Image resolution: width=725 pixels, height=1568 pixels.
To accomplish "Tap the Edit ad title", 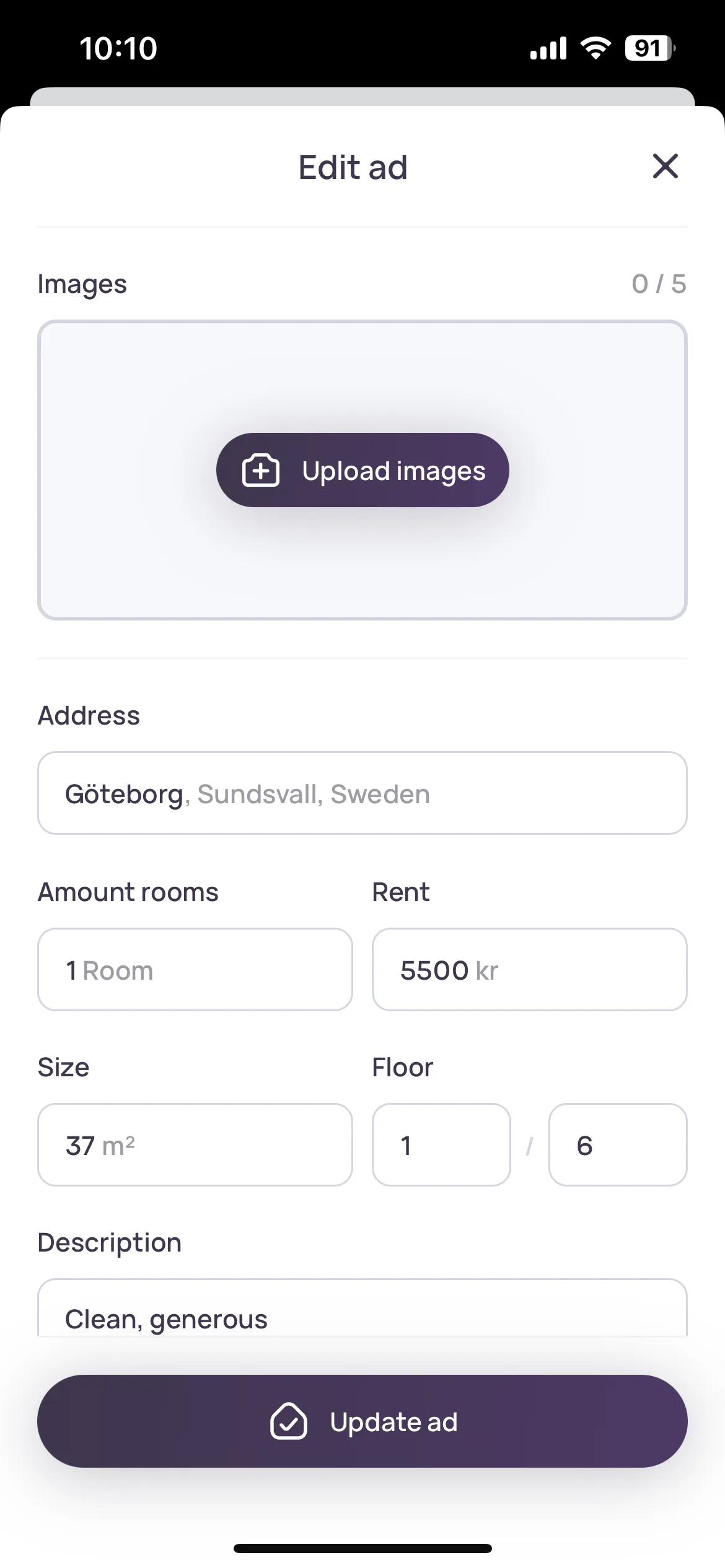I will (x=353, y=167).
